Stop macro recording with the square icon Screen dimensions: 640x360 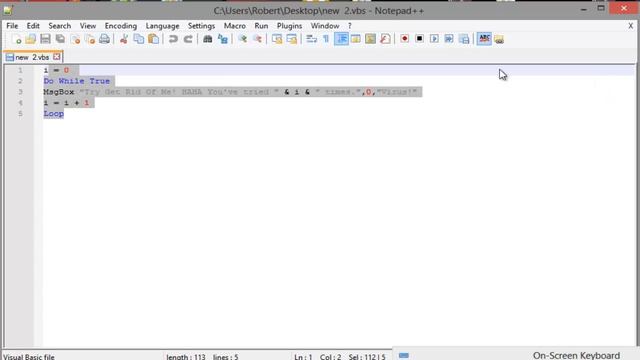click(x=419, y=39)
